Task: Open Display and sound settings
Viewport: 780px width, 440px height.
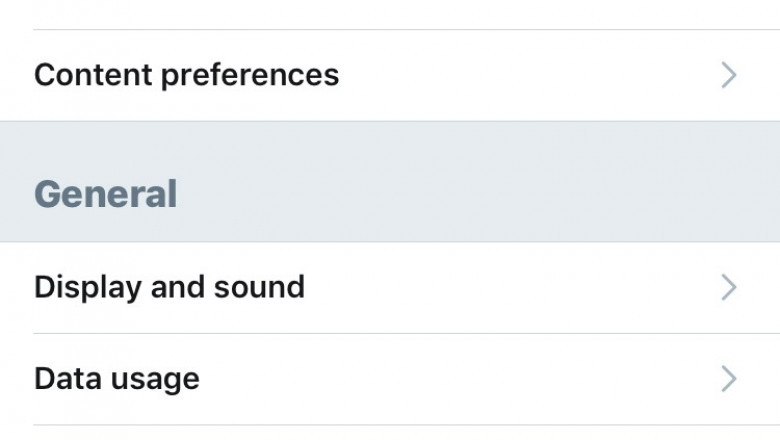Action: (169, 288)
